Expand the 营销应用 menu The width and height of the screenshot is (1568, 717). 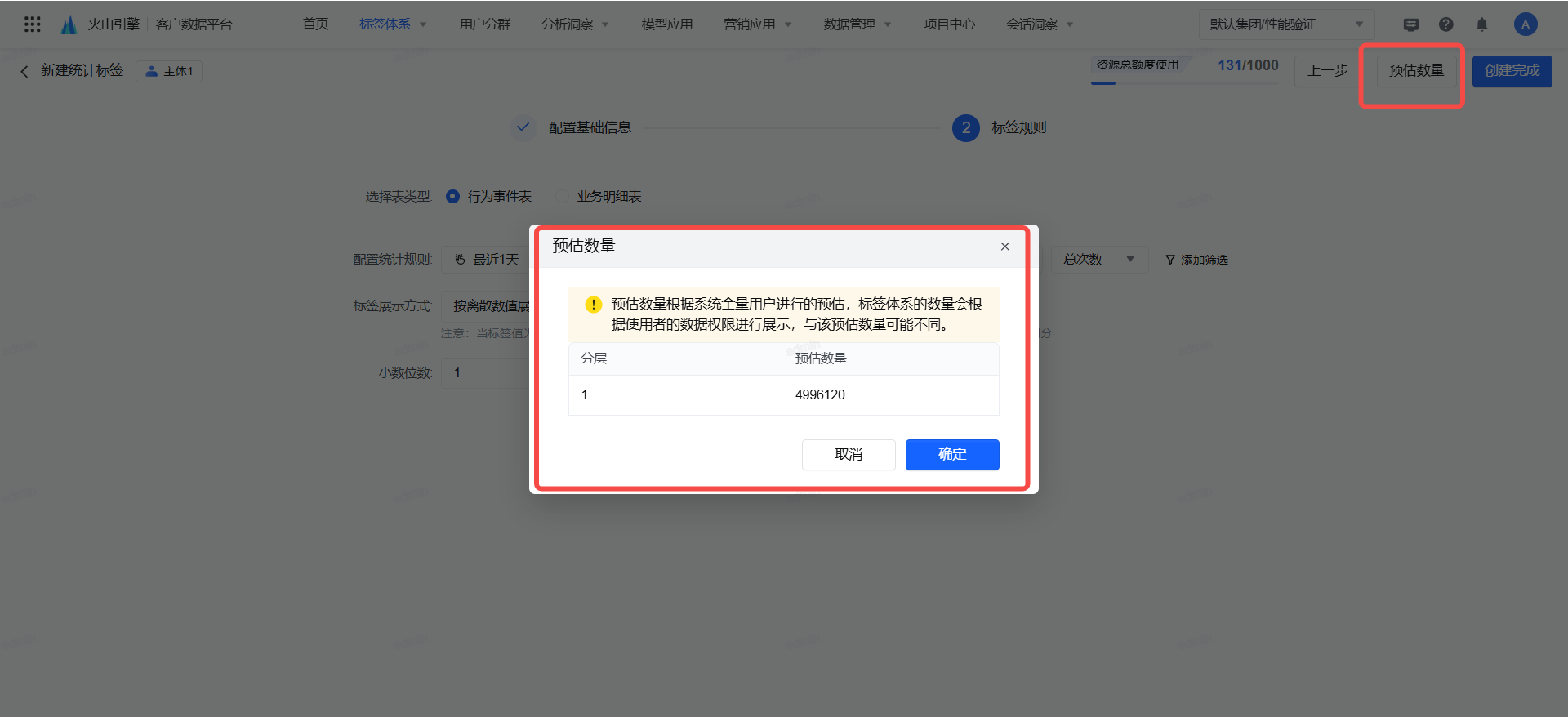point(757,24)
